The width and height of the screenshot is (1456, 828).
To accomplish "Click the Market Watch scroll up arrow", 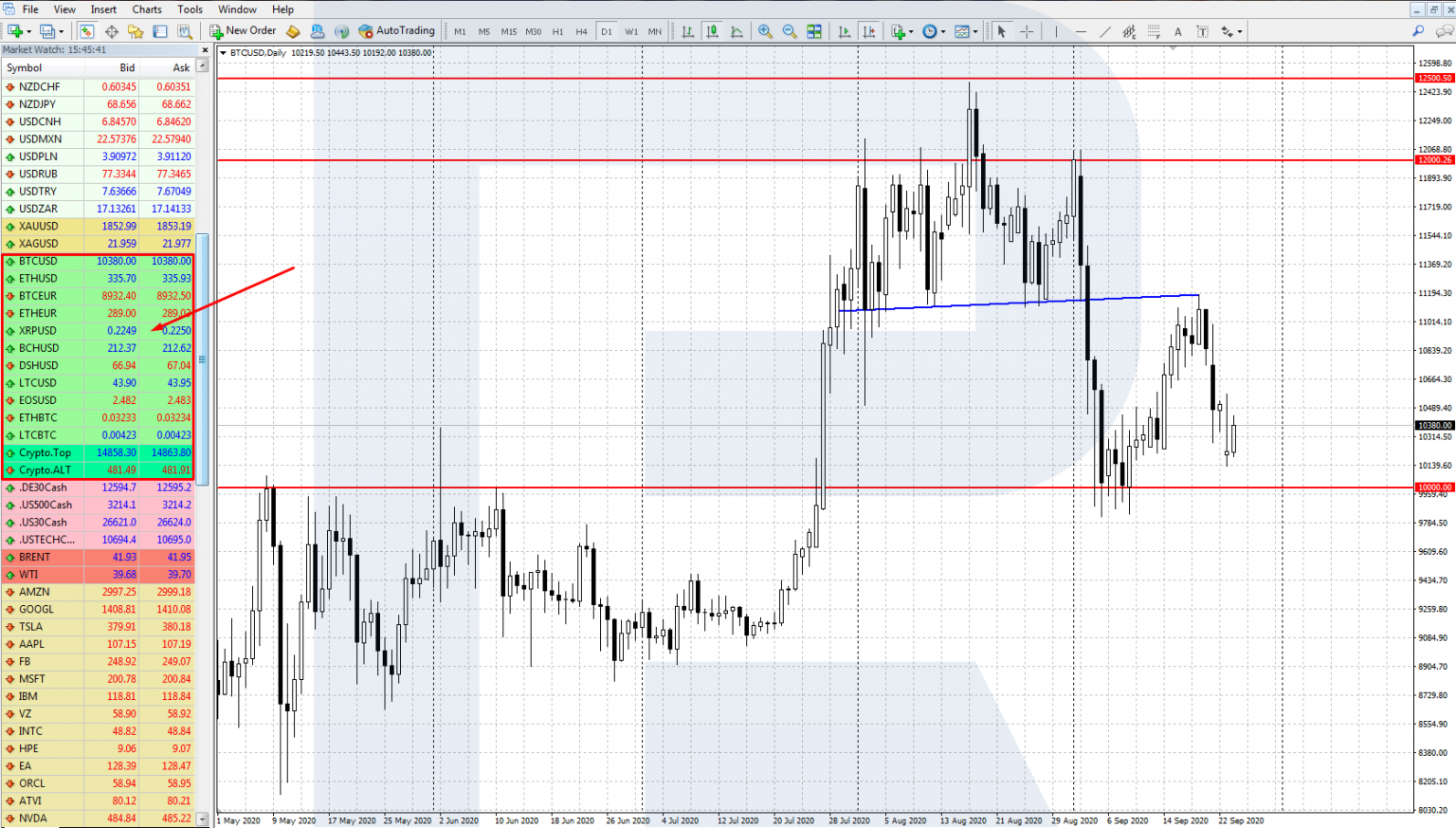I will [x=202, y=66].
